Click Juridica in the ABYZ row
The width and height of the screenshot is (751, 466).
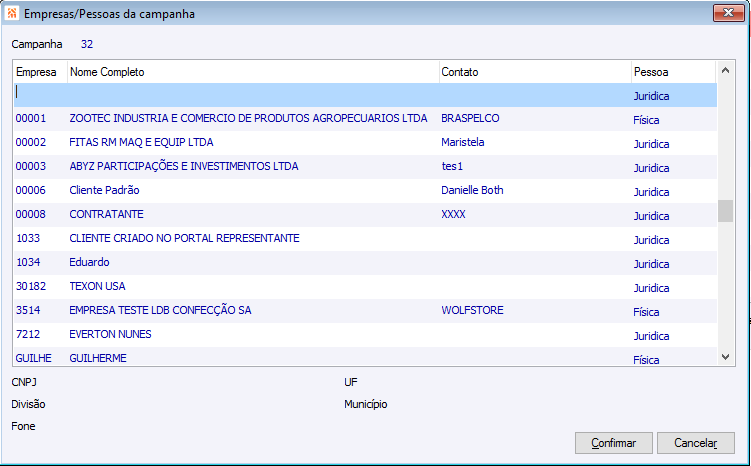(x=651, y=168)
